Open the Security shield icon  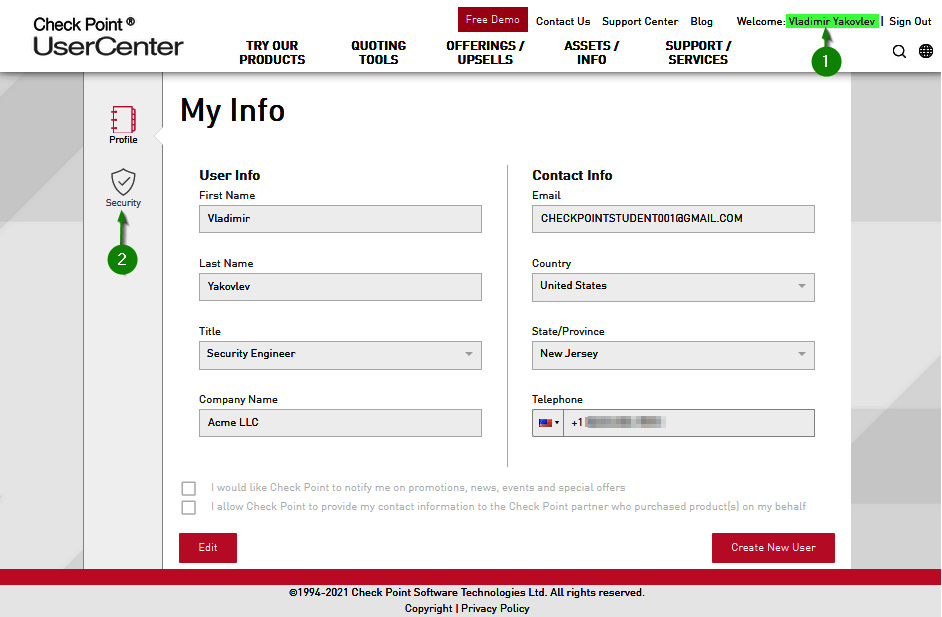[123, 181]
